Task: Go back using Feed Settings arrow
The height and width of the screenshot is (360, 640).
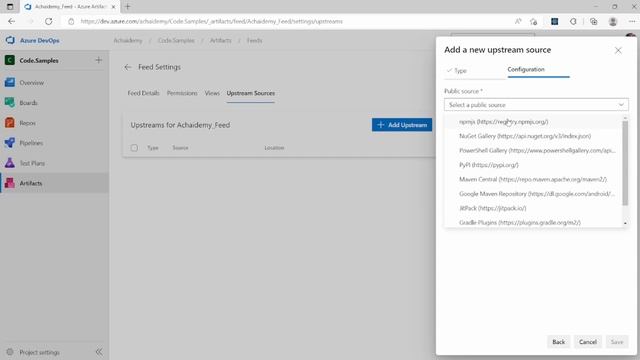Action: click(128, 67)
